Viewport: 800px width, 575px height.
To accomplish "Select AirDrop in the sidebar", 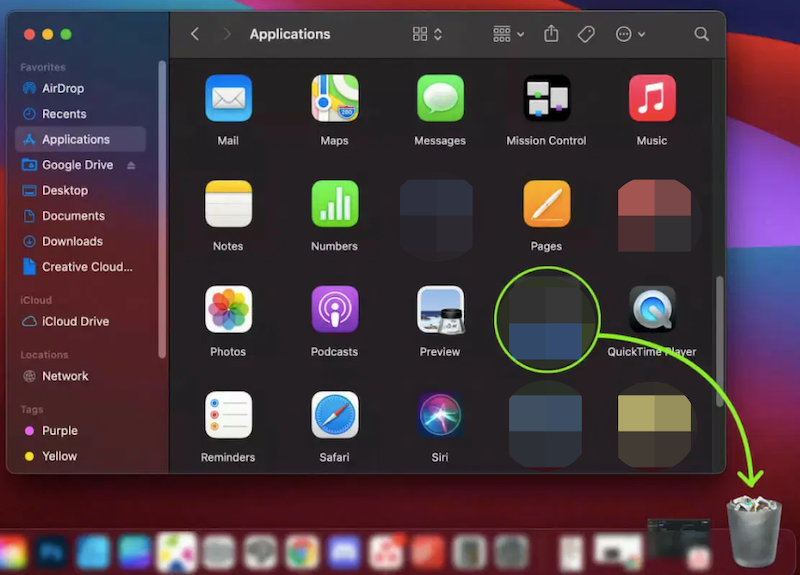I will point(63,88).
